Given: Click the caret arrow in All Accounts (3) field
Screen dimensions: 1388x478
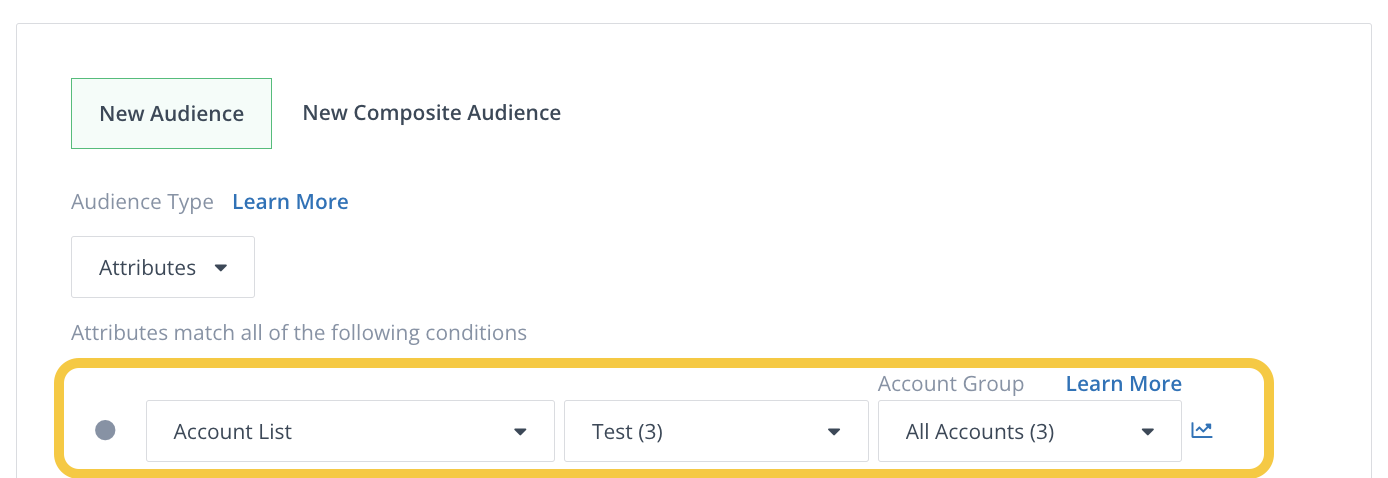Looking at the screenshot, I should 1148,432.
